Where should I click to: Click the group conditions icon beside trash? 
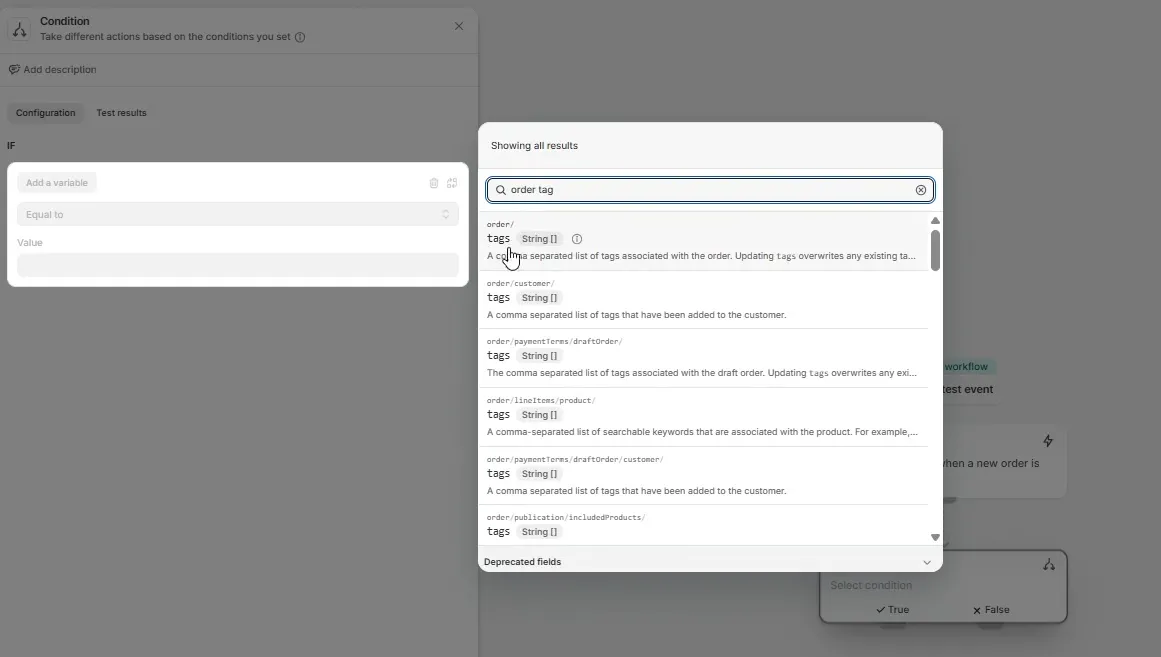(x=452, y=183)
